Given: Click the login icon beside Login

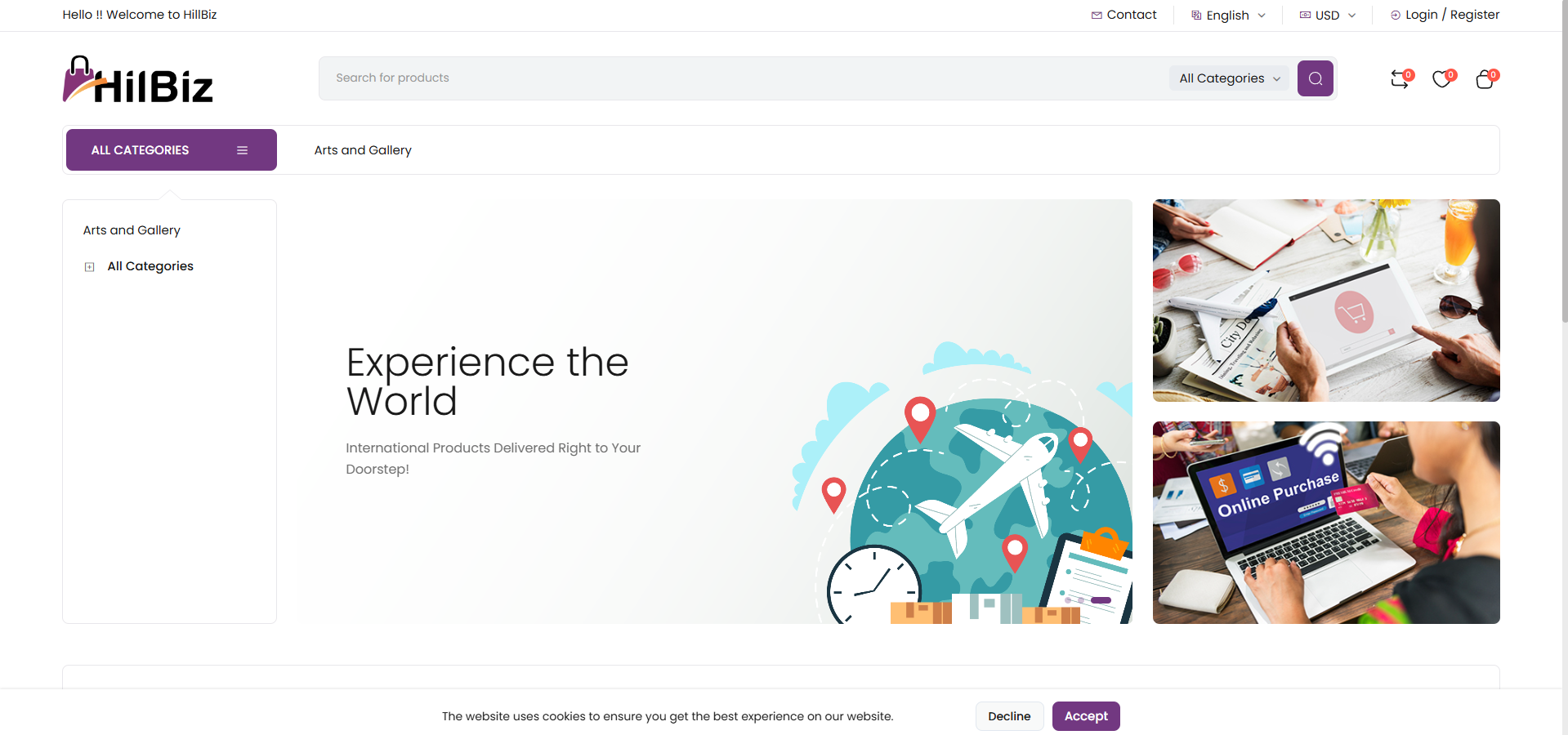Looking at the screenshot, I should [x=1396, y=16].
